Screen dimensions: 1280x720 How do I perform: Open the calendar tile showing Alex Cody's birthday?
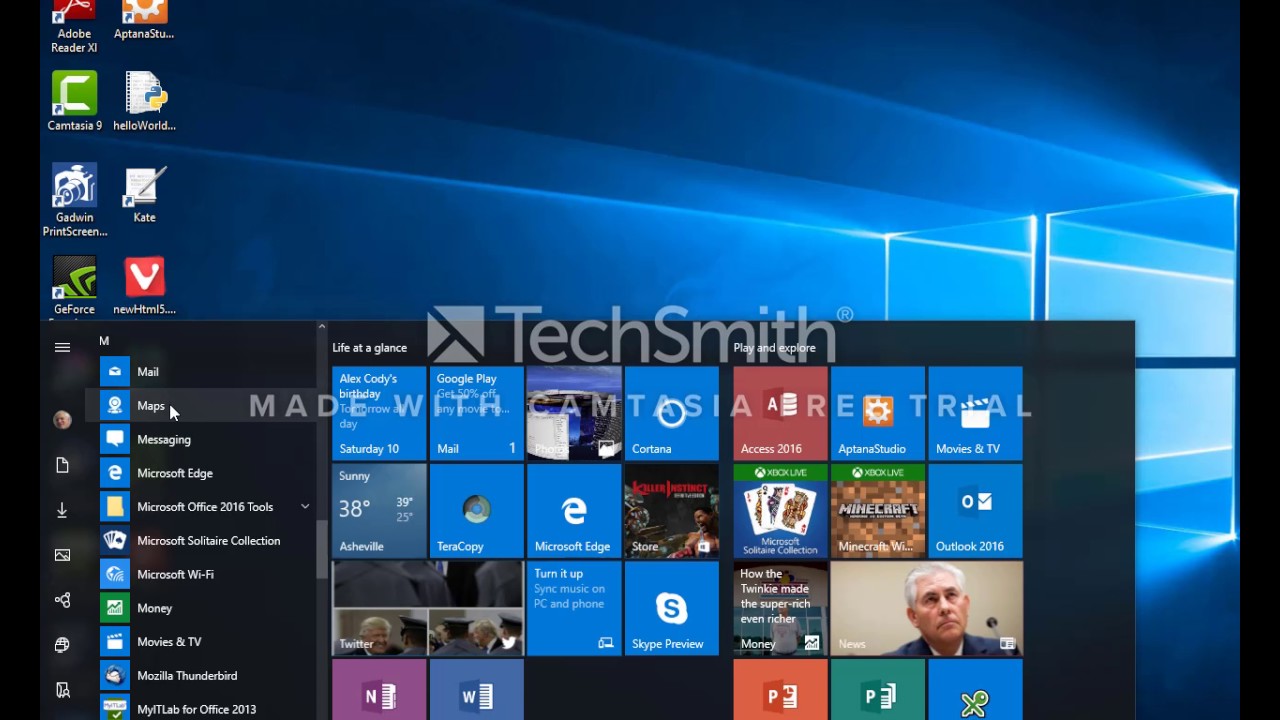click(x=379, y=414)
